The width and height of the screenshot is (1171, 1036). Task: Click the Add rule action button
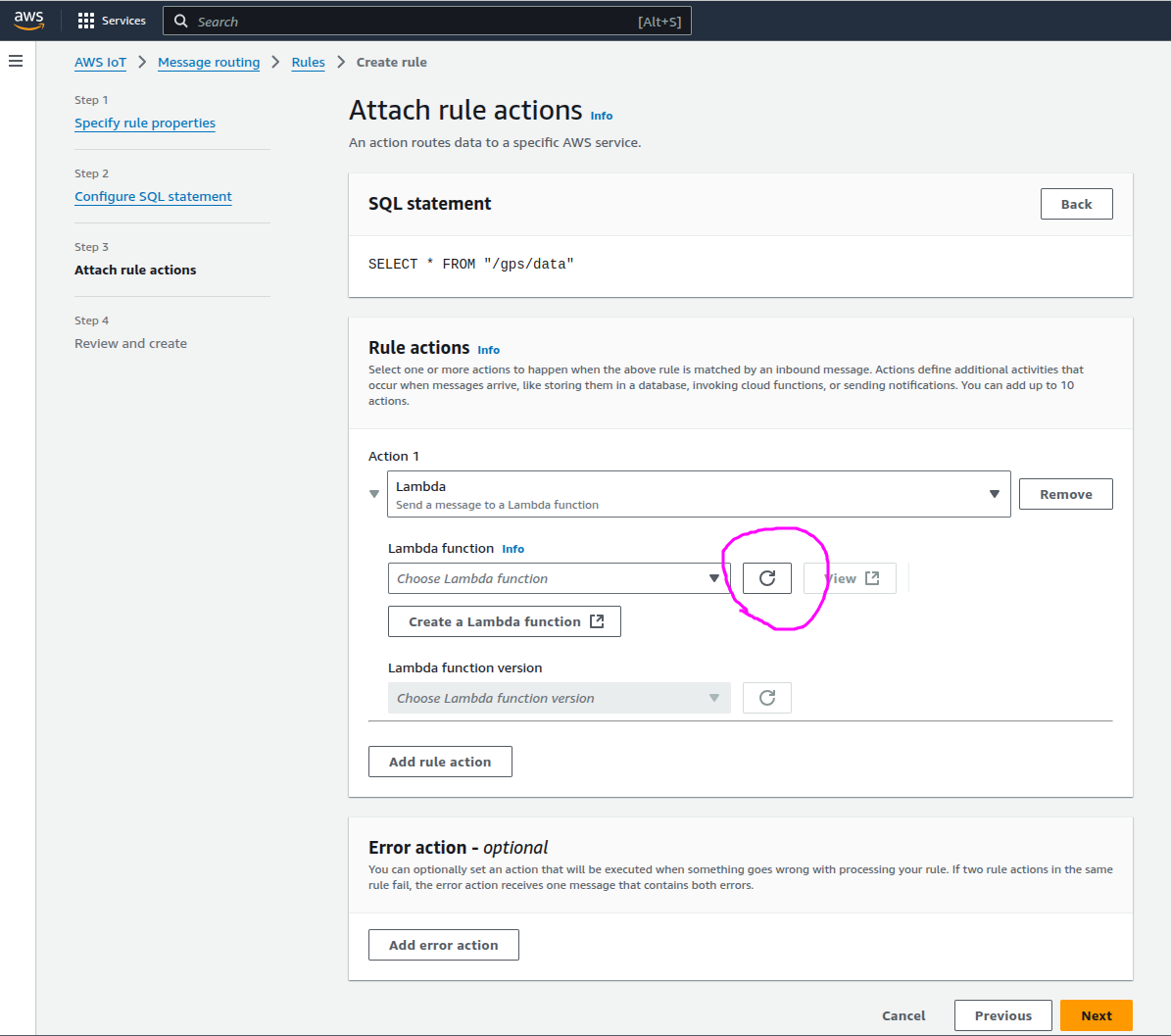point(440,762)
